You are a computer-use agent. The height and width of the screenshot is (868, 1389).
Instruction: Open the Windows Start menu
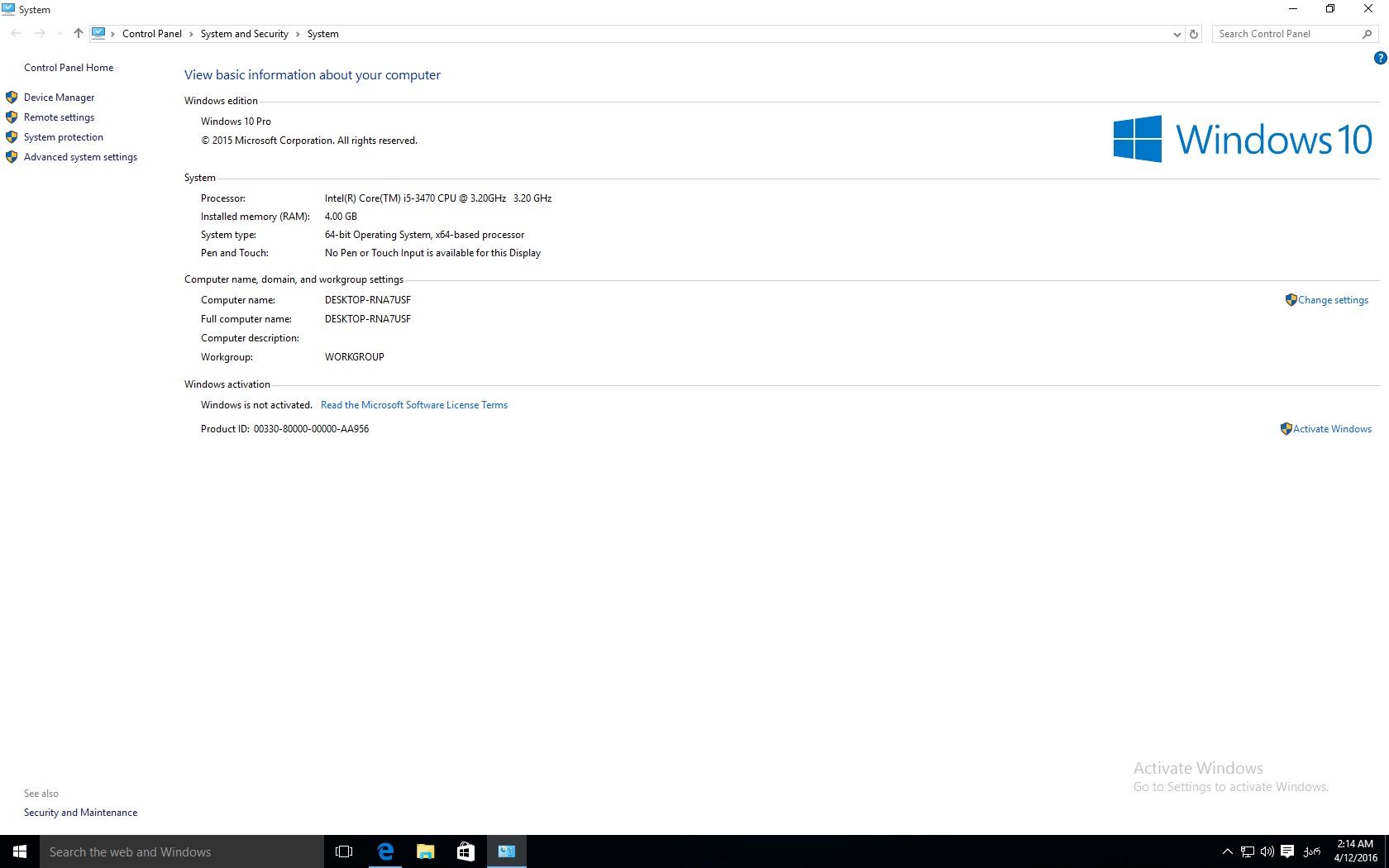[20, 851]
